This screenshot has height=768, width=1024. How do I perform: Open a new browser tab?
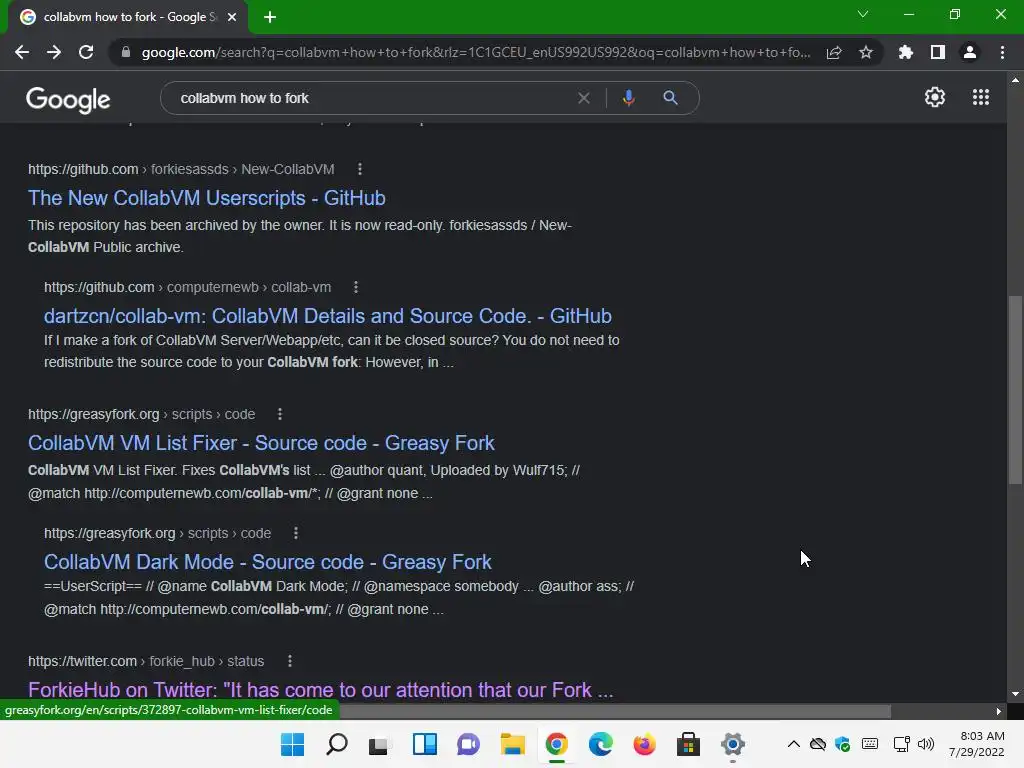[x=270, y=17]
